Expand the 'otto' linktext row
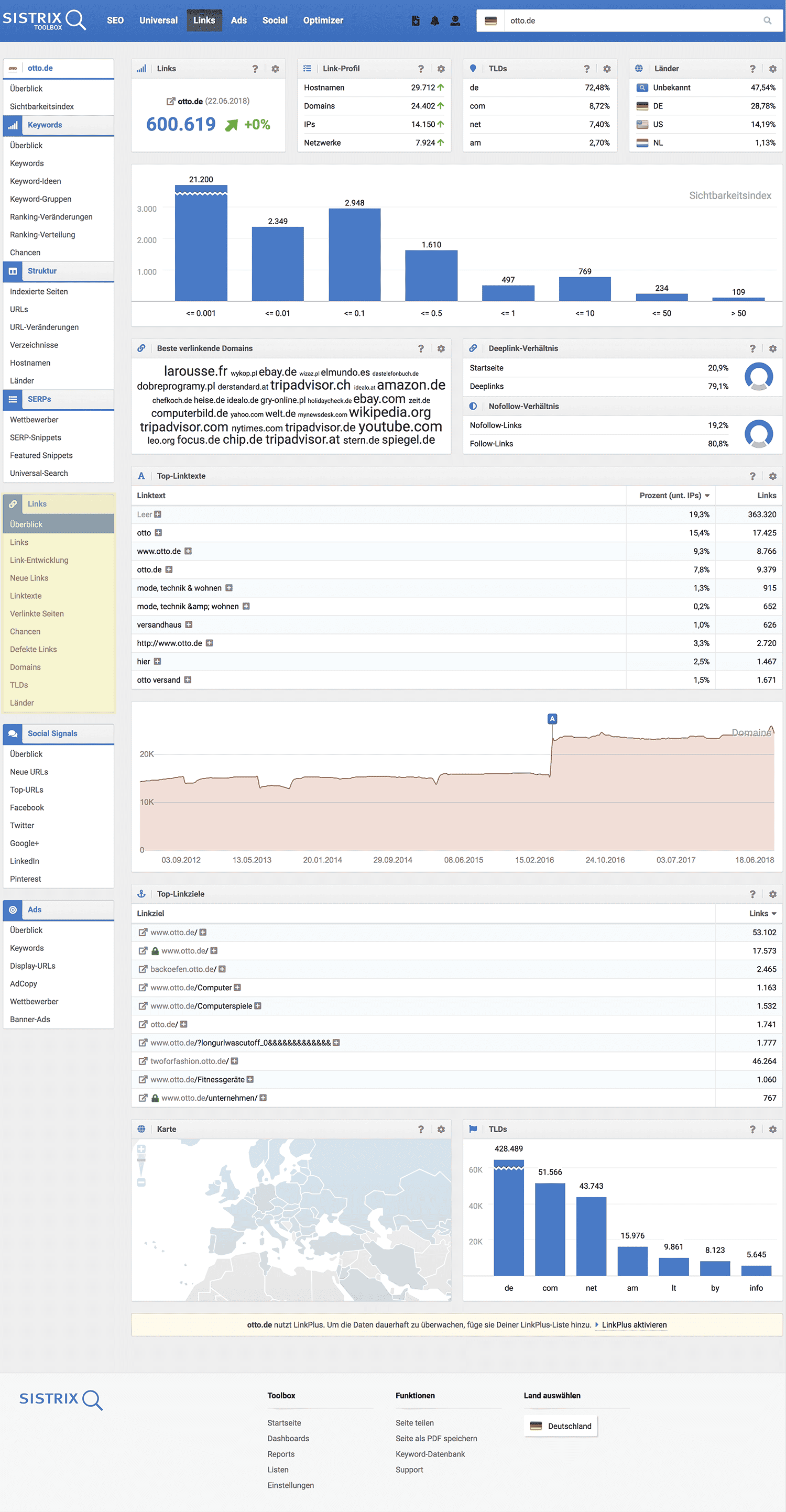 tap(158, 533)
